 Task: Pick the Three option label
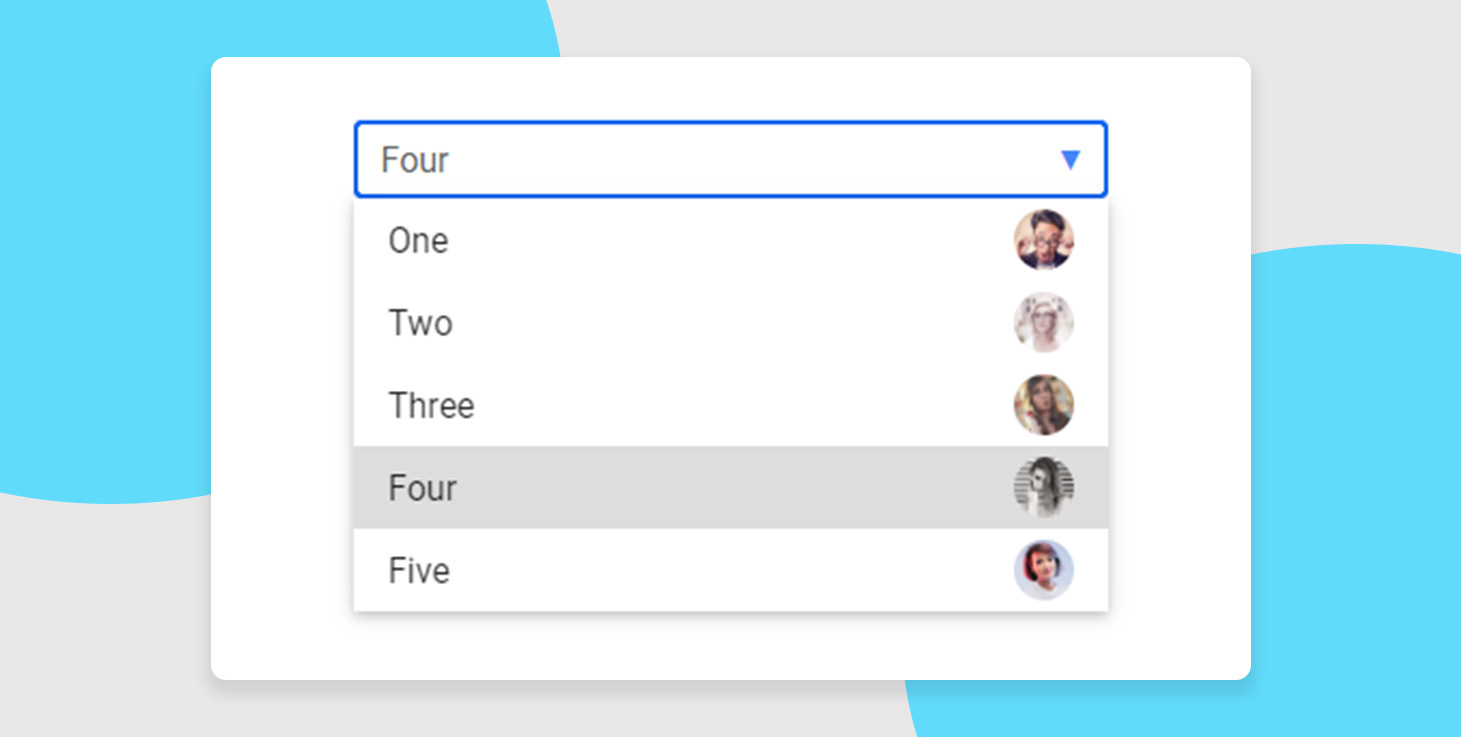point(431,405)
